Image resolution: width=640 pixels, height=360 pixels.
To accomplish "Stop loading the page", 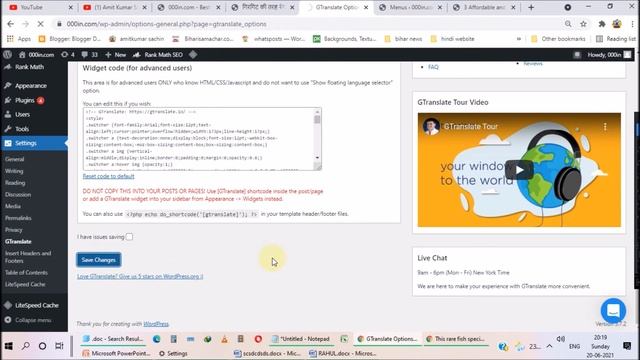I will (x=40, y=24).
